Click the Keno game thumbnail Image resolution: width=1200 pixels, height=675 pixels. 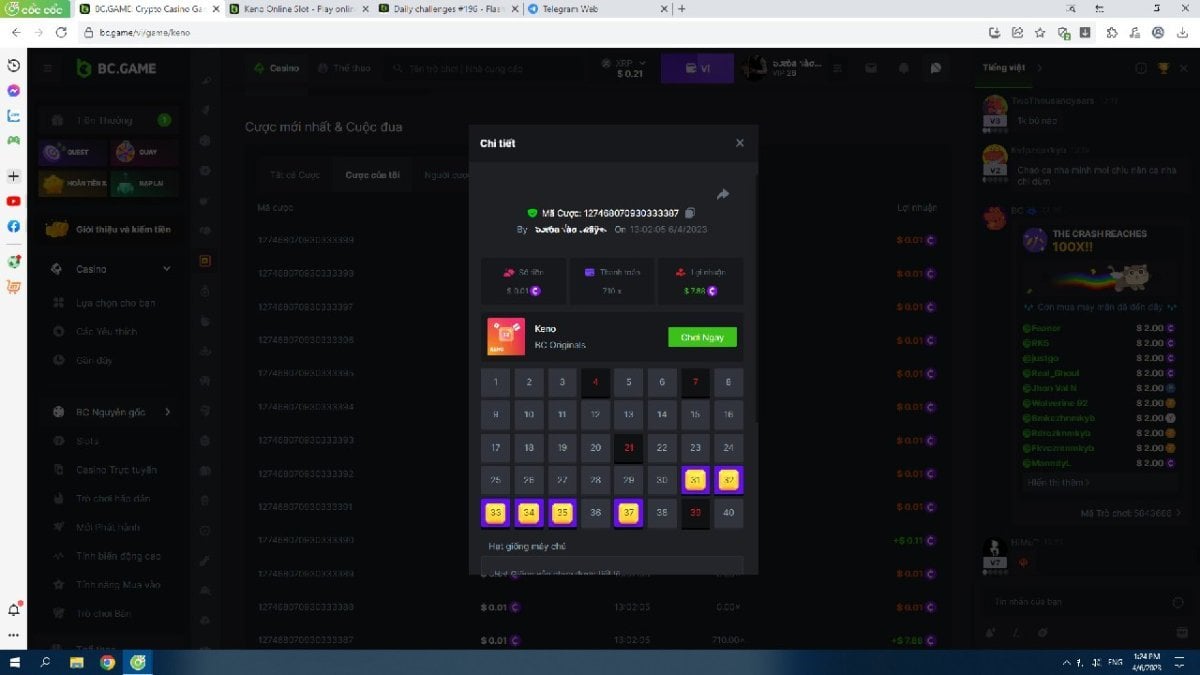pos(505,337)
